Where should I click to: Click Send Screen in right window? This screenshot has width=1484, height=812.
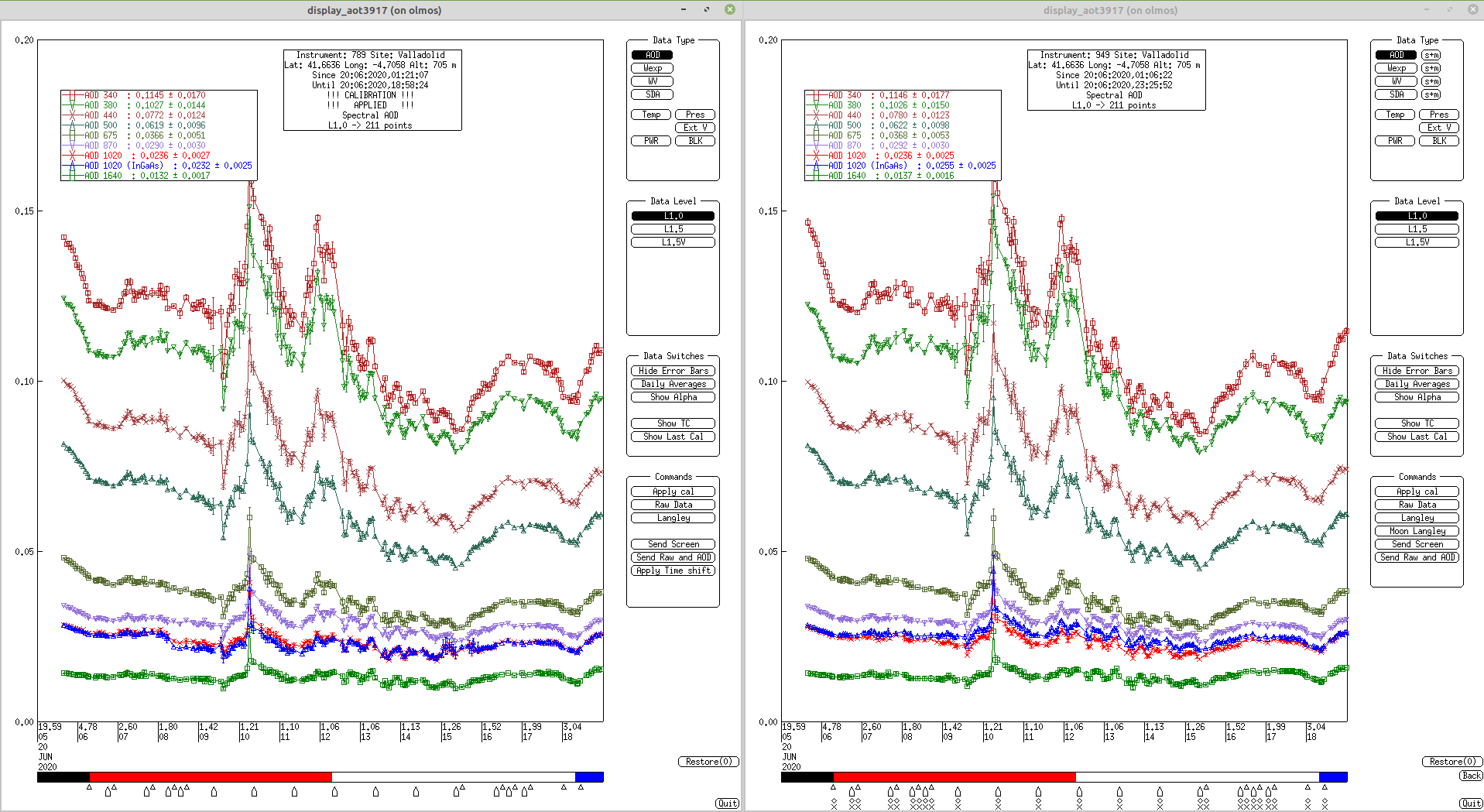click(1417, 544)
